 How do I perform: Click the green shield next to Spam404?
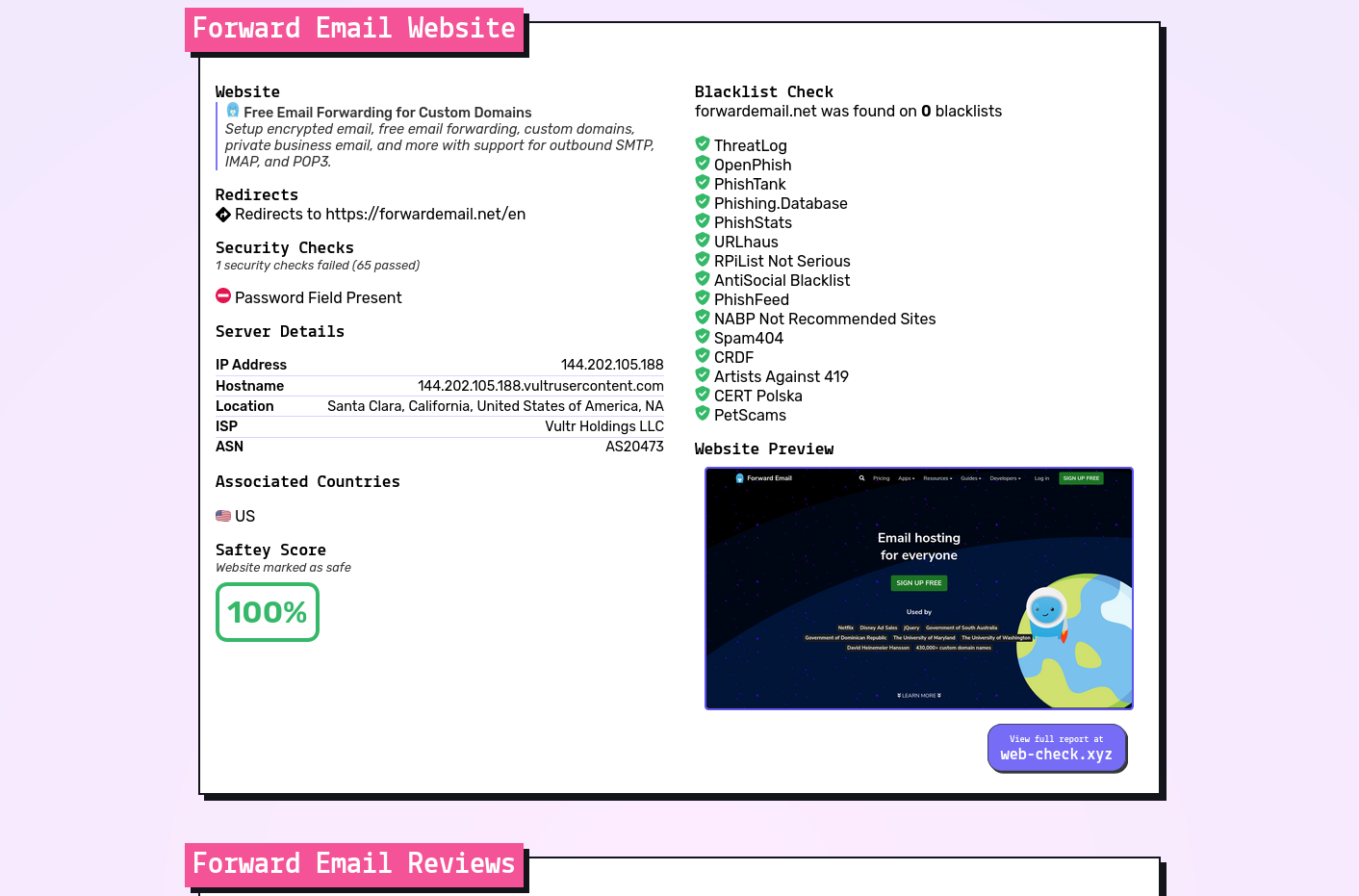pyautogui.click(x=703, y=336)
